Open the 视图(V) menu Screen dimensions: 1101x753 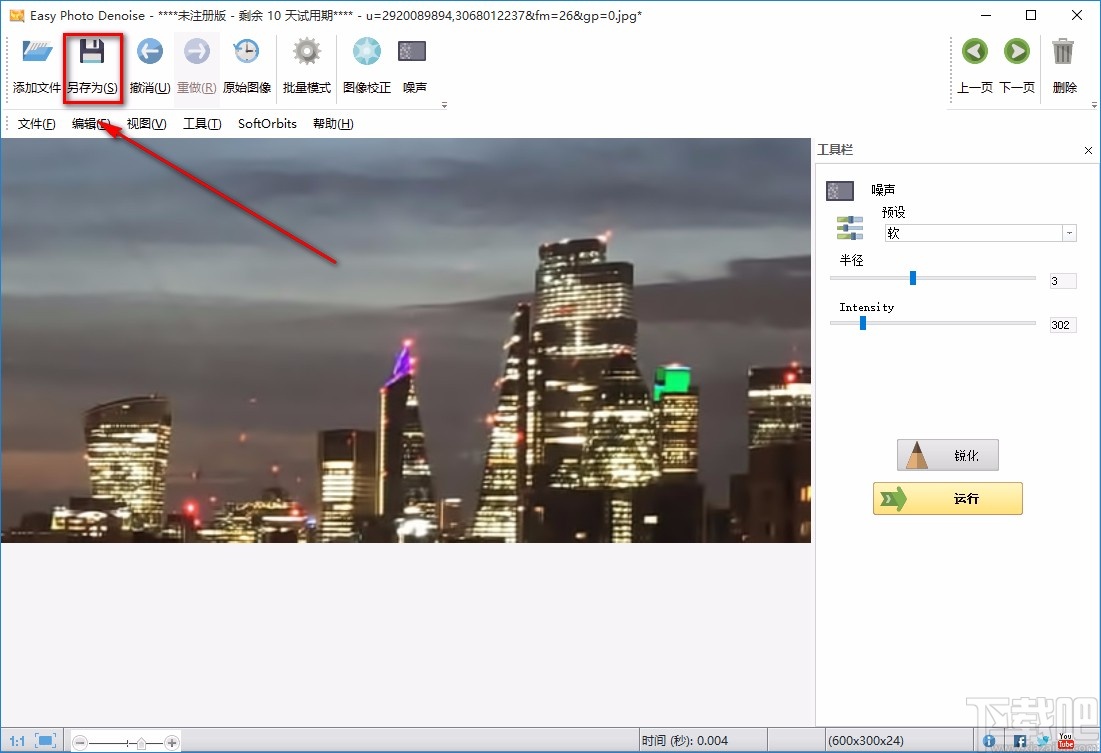[146, 124]
